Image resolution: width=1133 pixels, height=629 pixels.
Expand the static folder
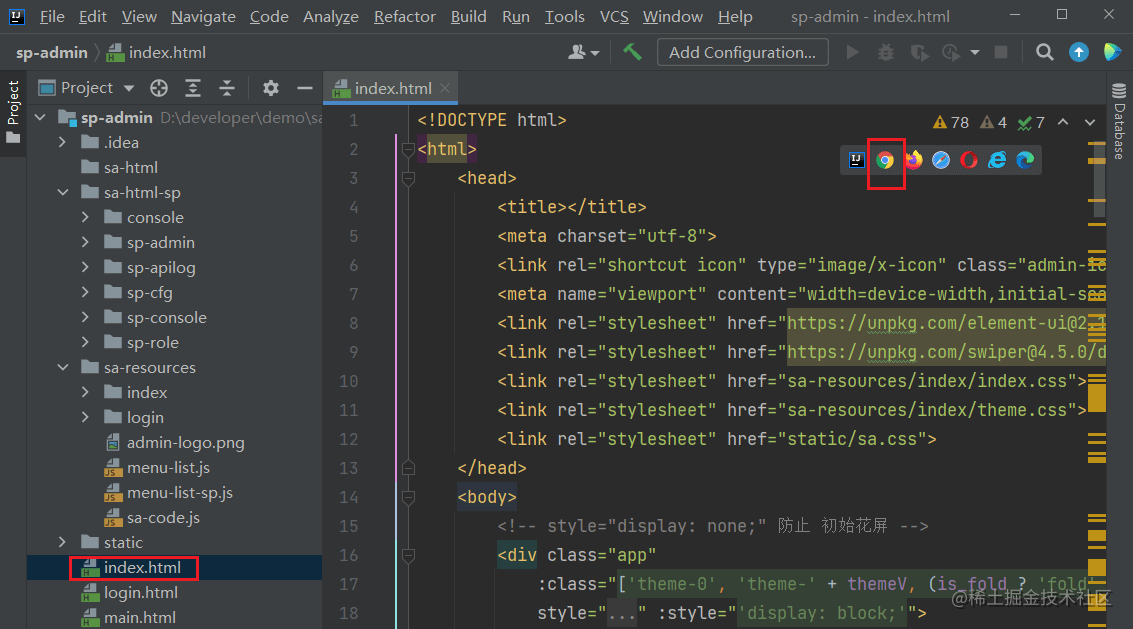pos(63,542)
